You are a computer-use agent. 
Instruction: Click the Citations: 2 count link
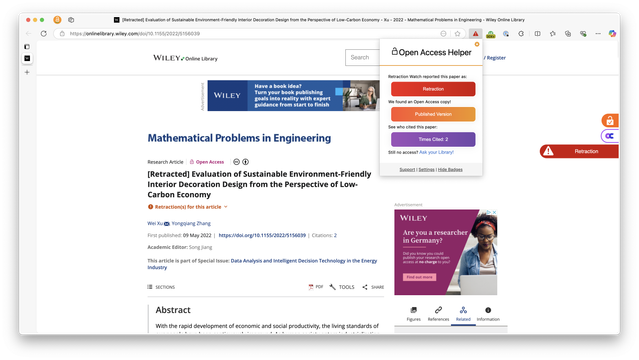(335, 235)
